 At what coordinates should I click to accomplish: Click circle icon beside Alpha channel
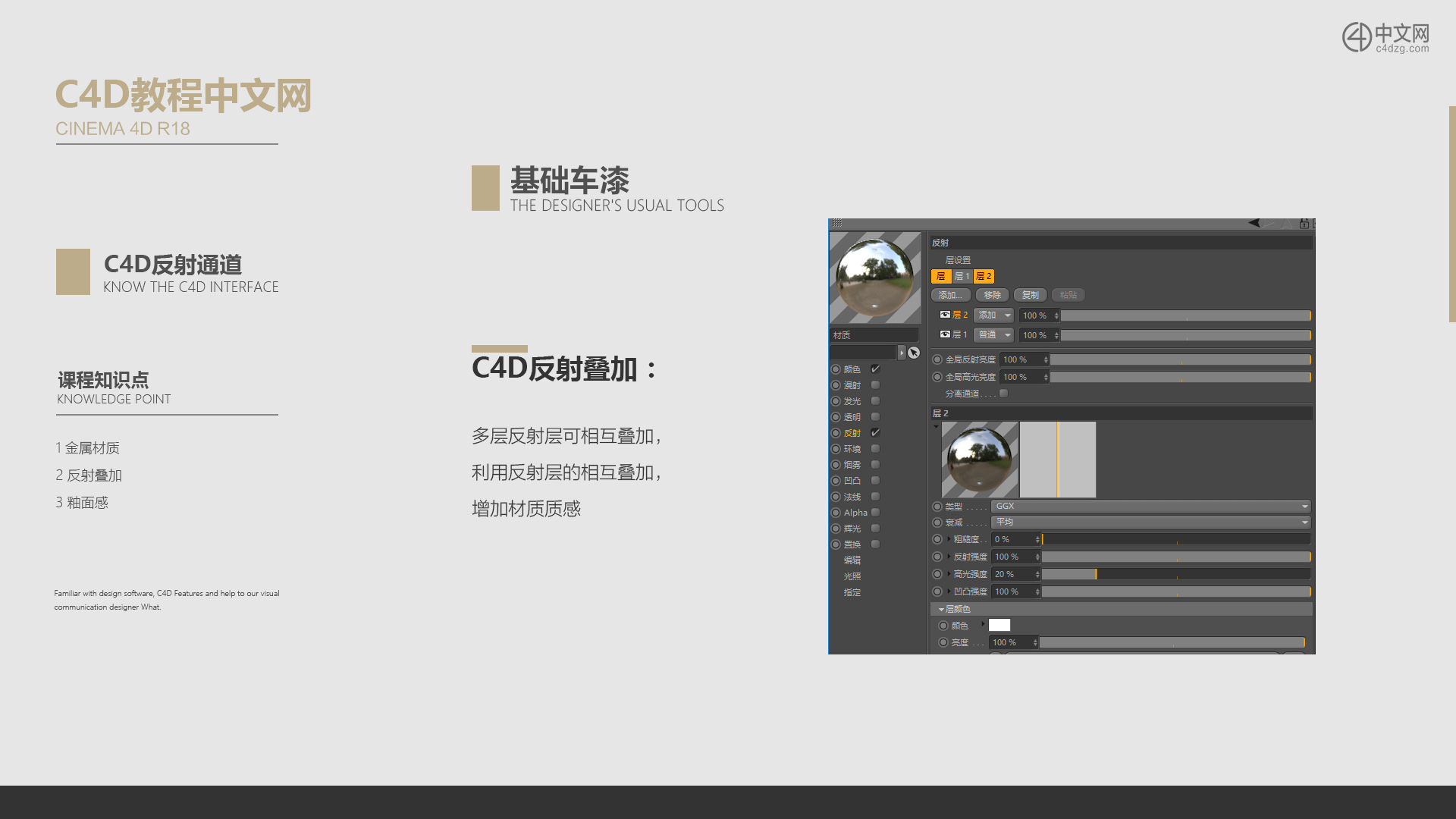coord(836,513)
